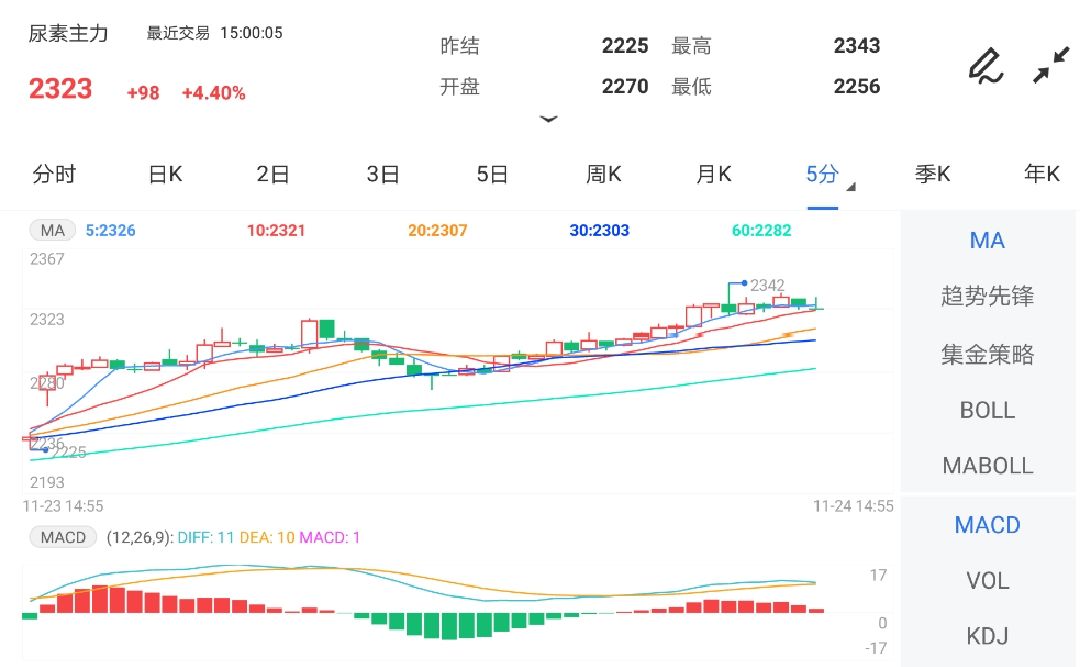The width and height of the screenshot is (1080, 667).
Task: Choose the KDJ sub-indicator
Action: pyautogui.click(x=987, y=635)
